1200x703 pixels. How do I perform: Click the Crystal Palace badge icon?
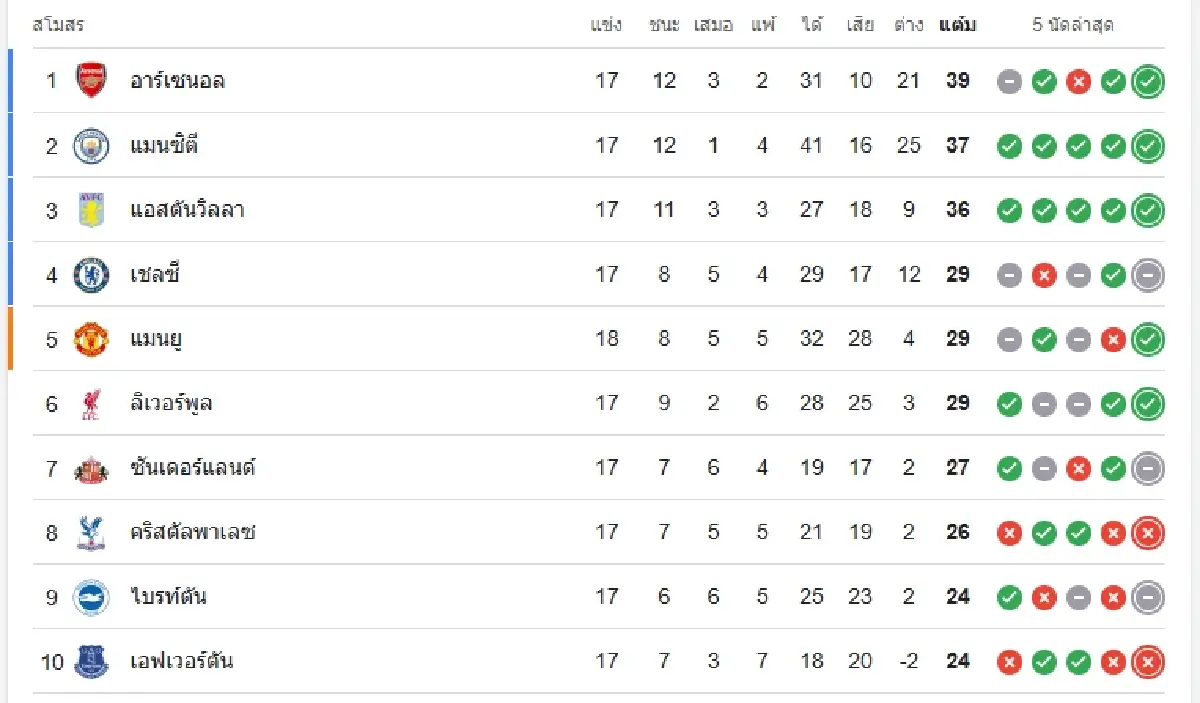90,532
